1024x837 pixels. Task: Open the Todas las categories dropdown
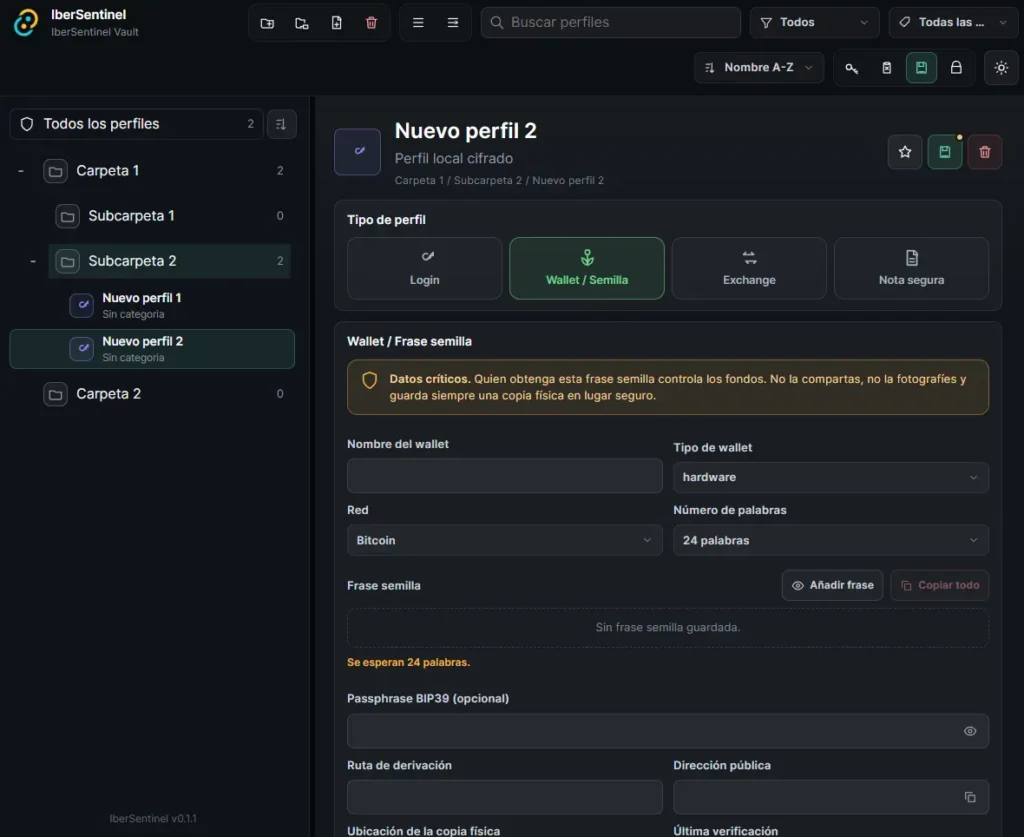tap(953, 23)
